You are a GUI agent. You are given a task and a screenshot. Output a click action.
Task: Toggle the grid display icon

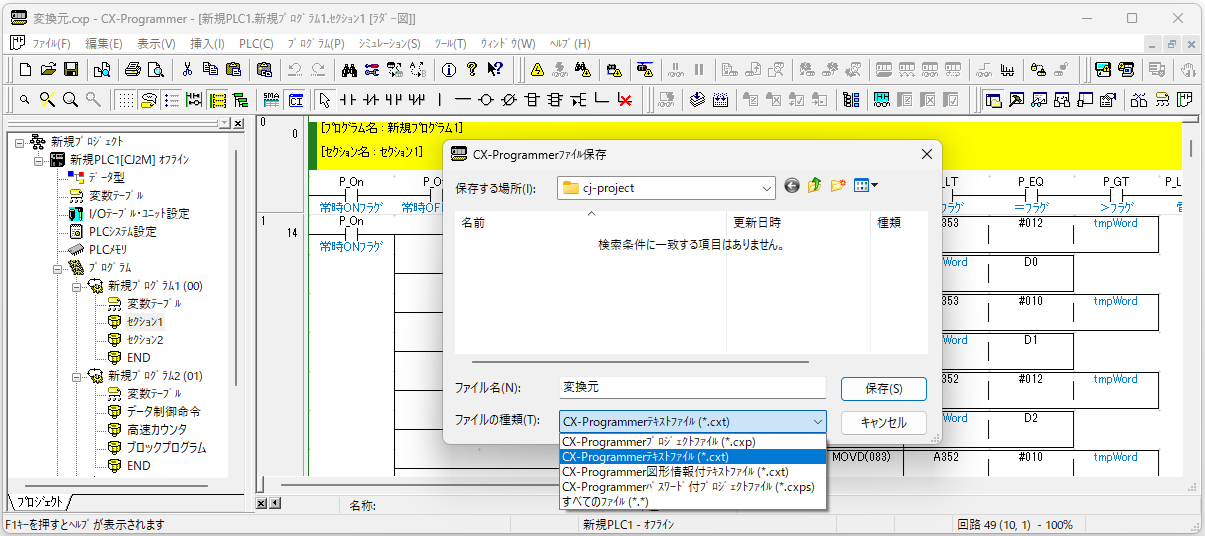[x=126, y=99]
